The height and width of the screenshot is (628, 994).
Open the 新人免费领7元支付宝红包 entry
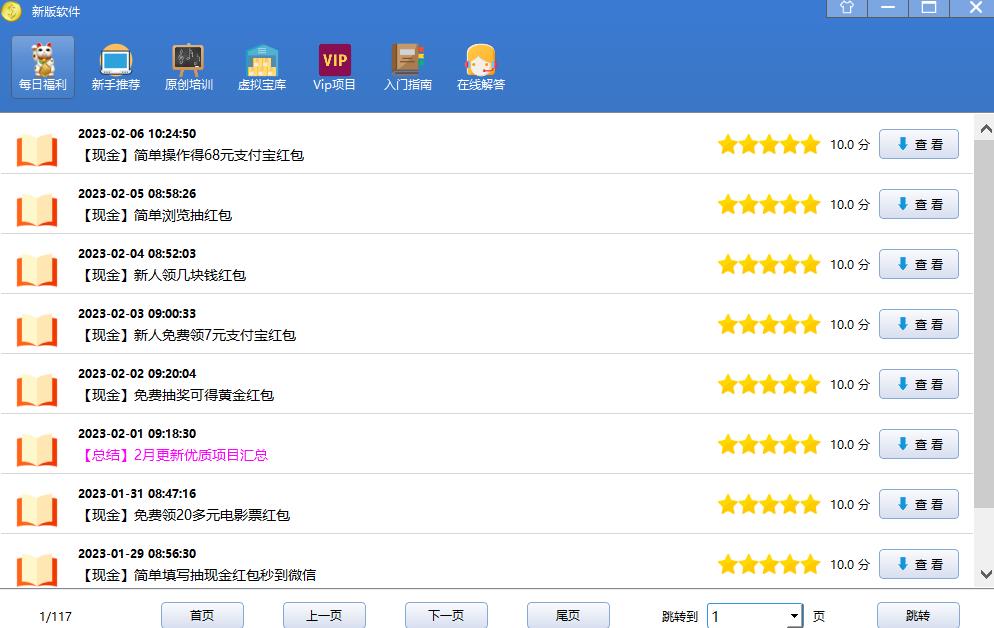coord(188,335)
